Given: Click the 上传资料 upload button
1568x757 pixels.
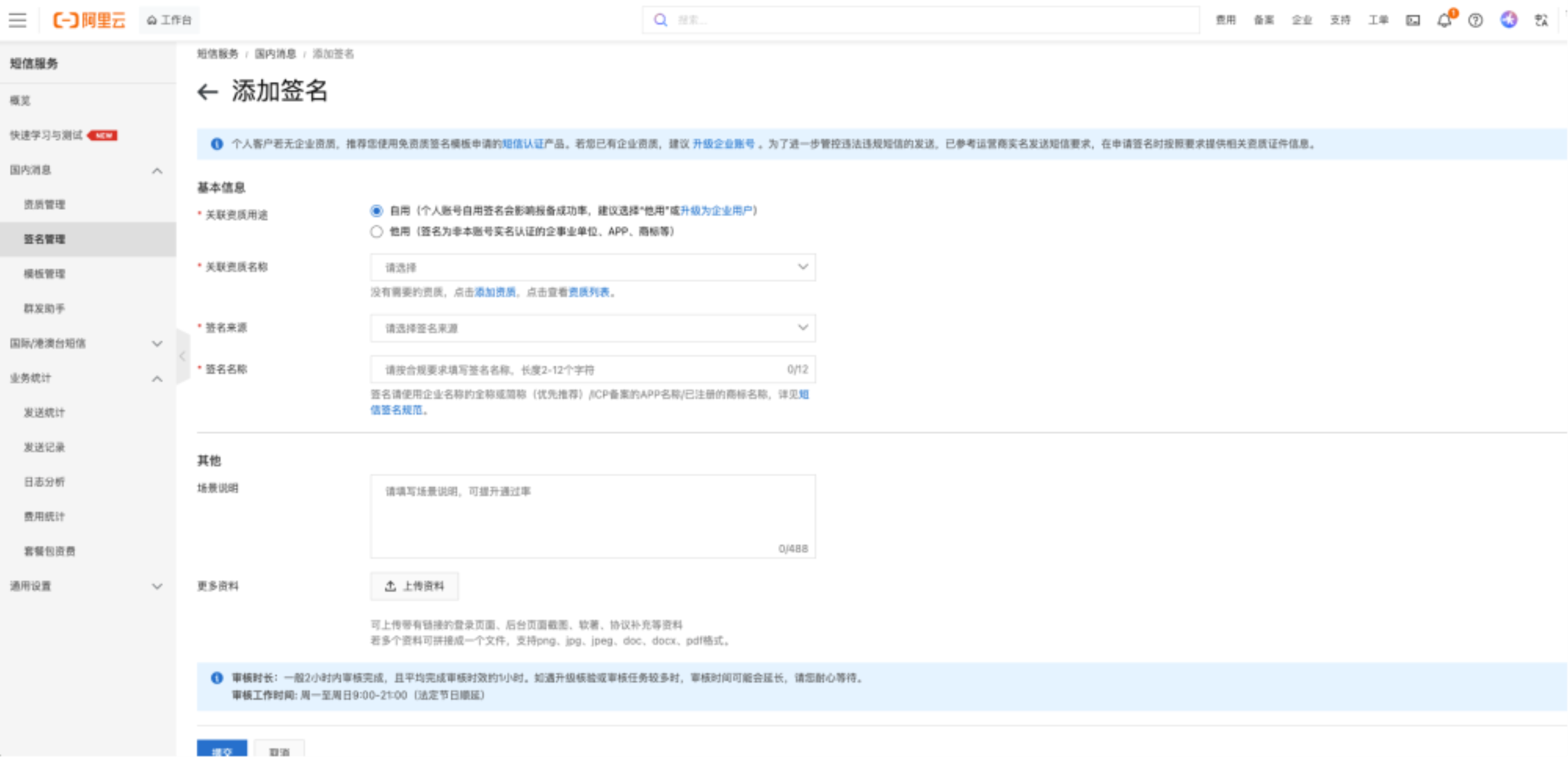Looking at the screenshot, I should coord(415,586).
